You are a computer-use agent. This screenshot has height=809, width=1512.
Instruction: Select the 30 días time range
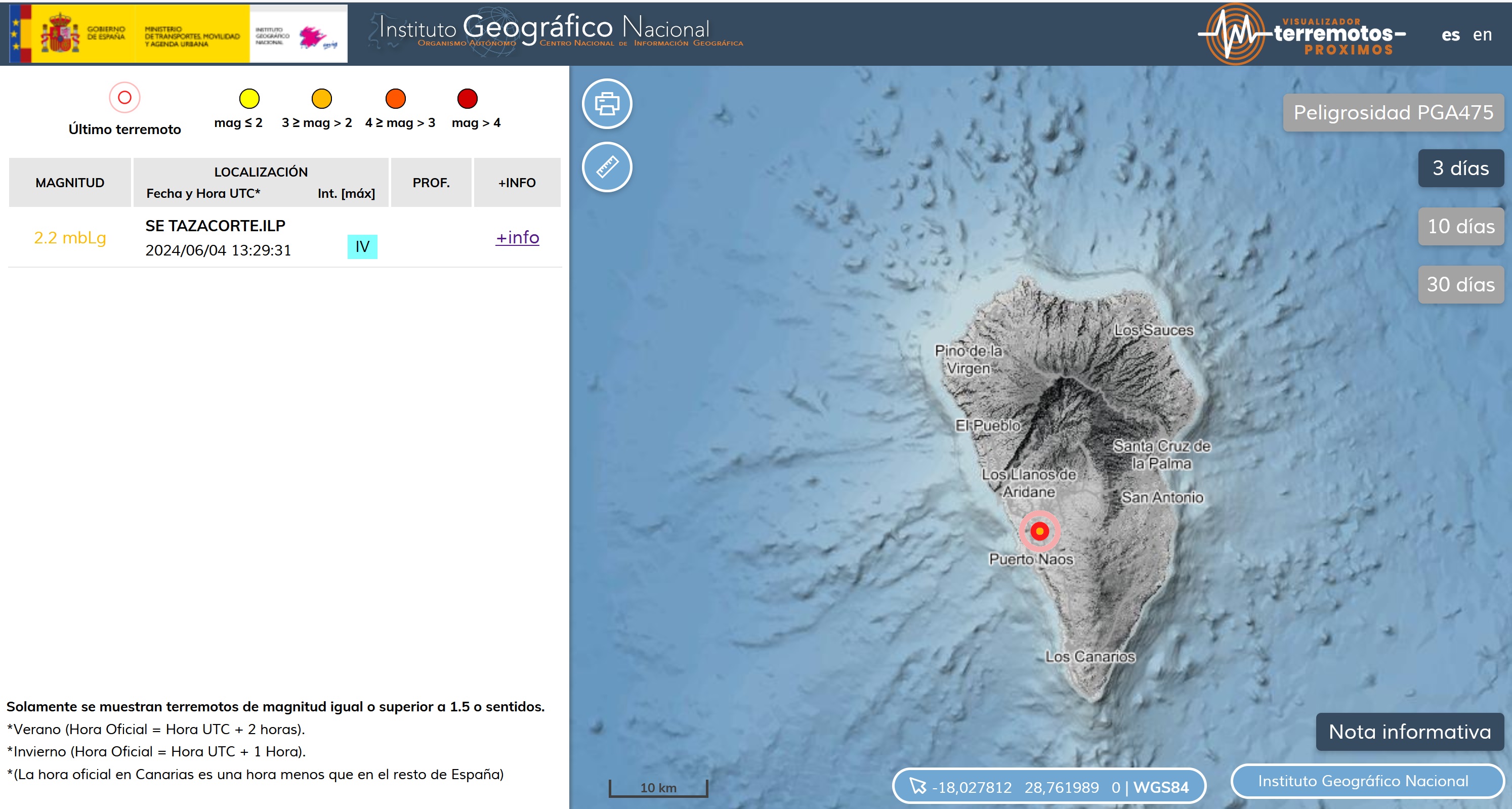pos(1460,284)
